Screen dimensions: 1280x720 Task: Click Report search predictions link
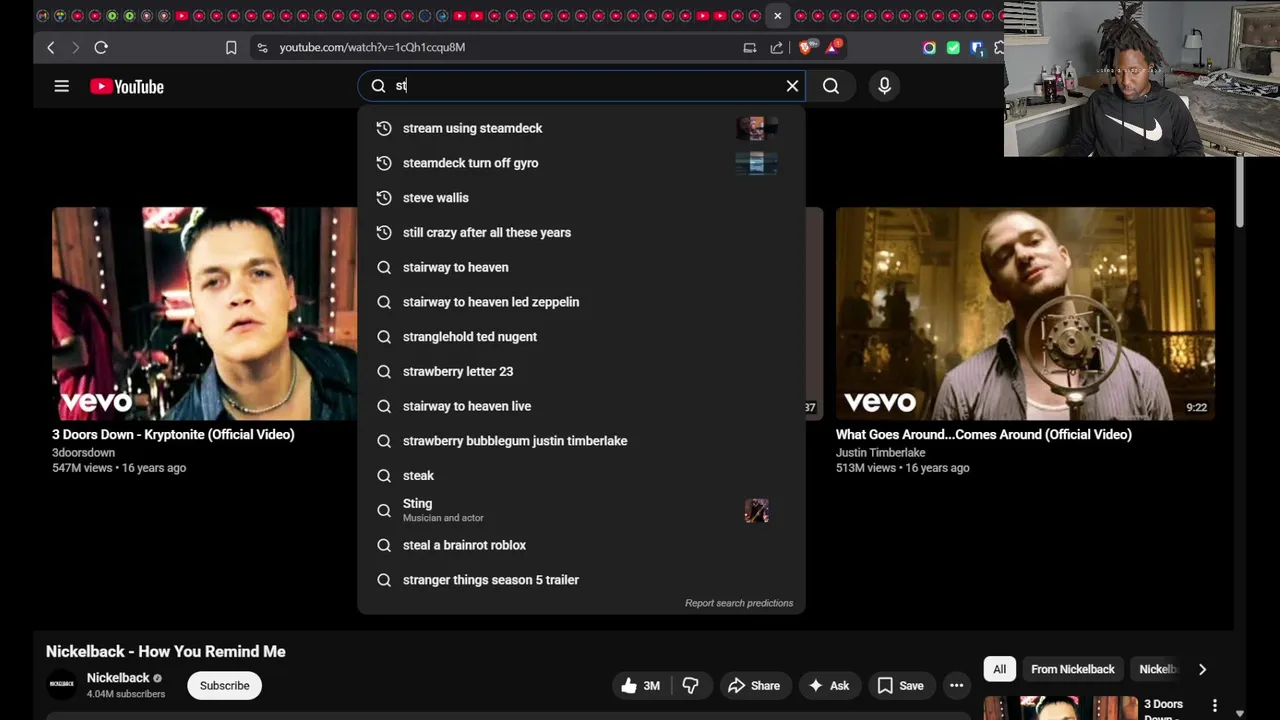pyautogui.click(x=739, y=603)
